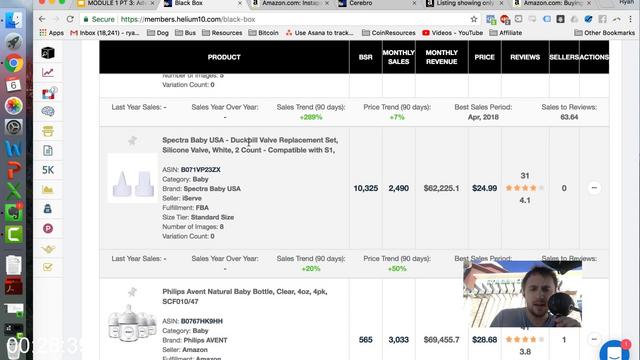The width and height of the screenshot is (640, 360).
Task: Sort by the Monthly Sales header
Action: (398, 57)
